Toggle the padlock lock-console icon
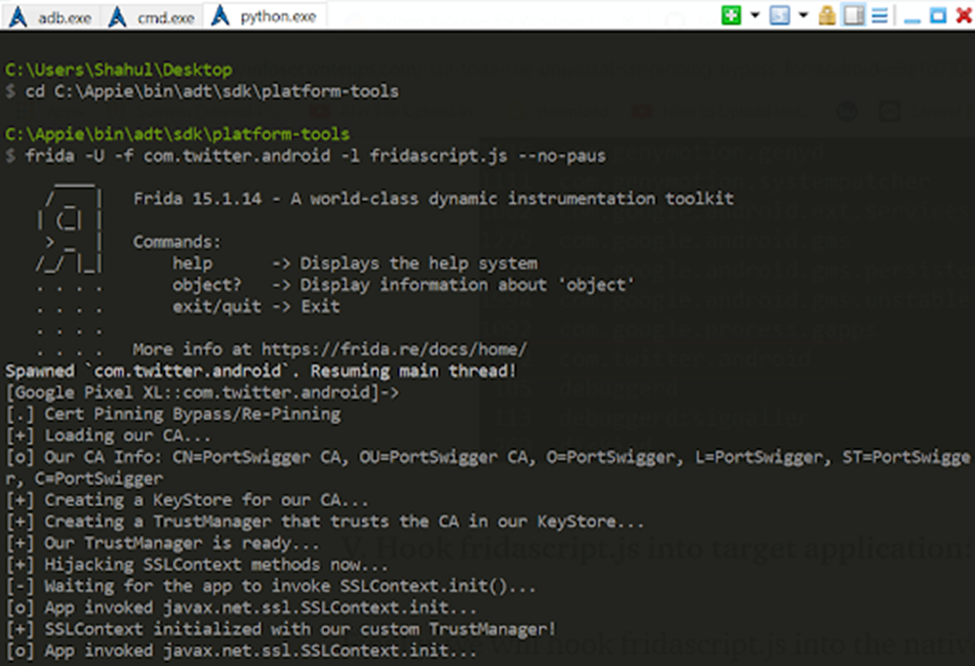Viewport: 975px width, 666px height. click(826, 15)
